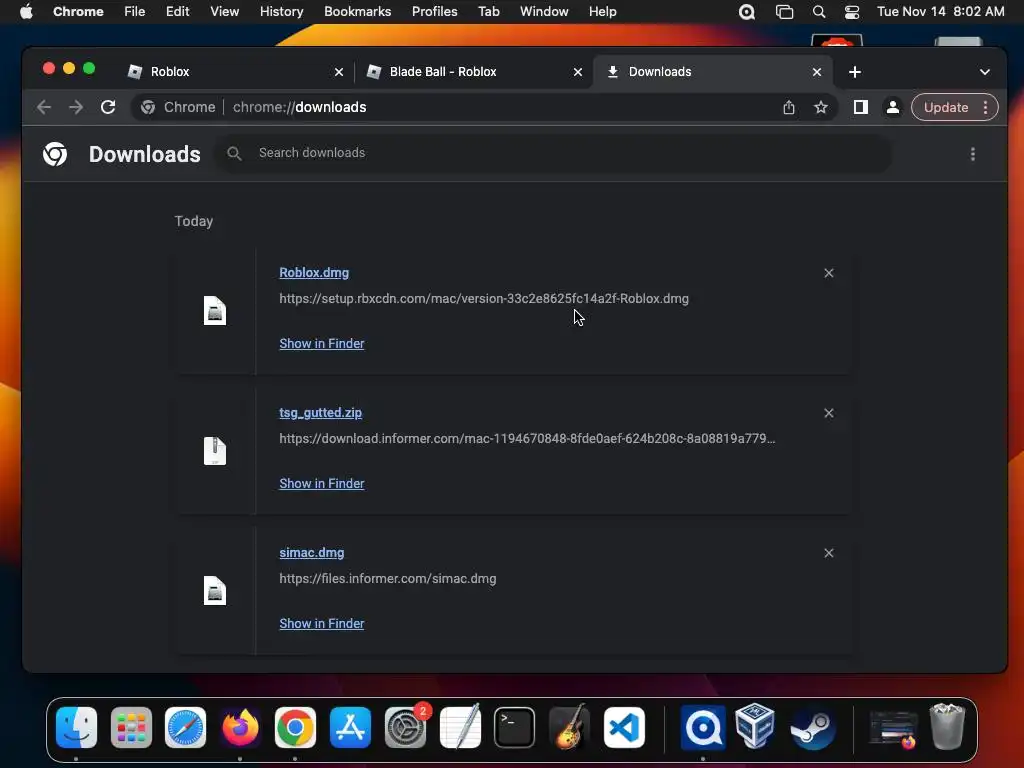
Task: Open the History menu
Action: coord(281,12)
